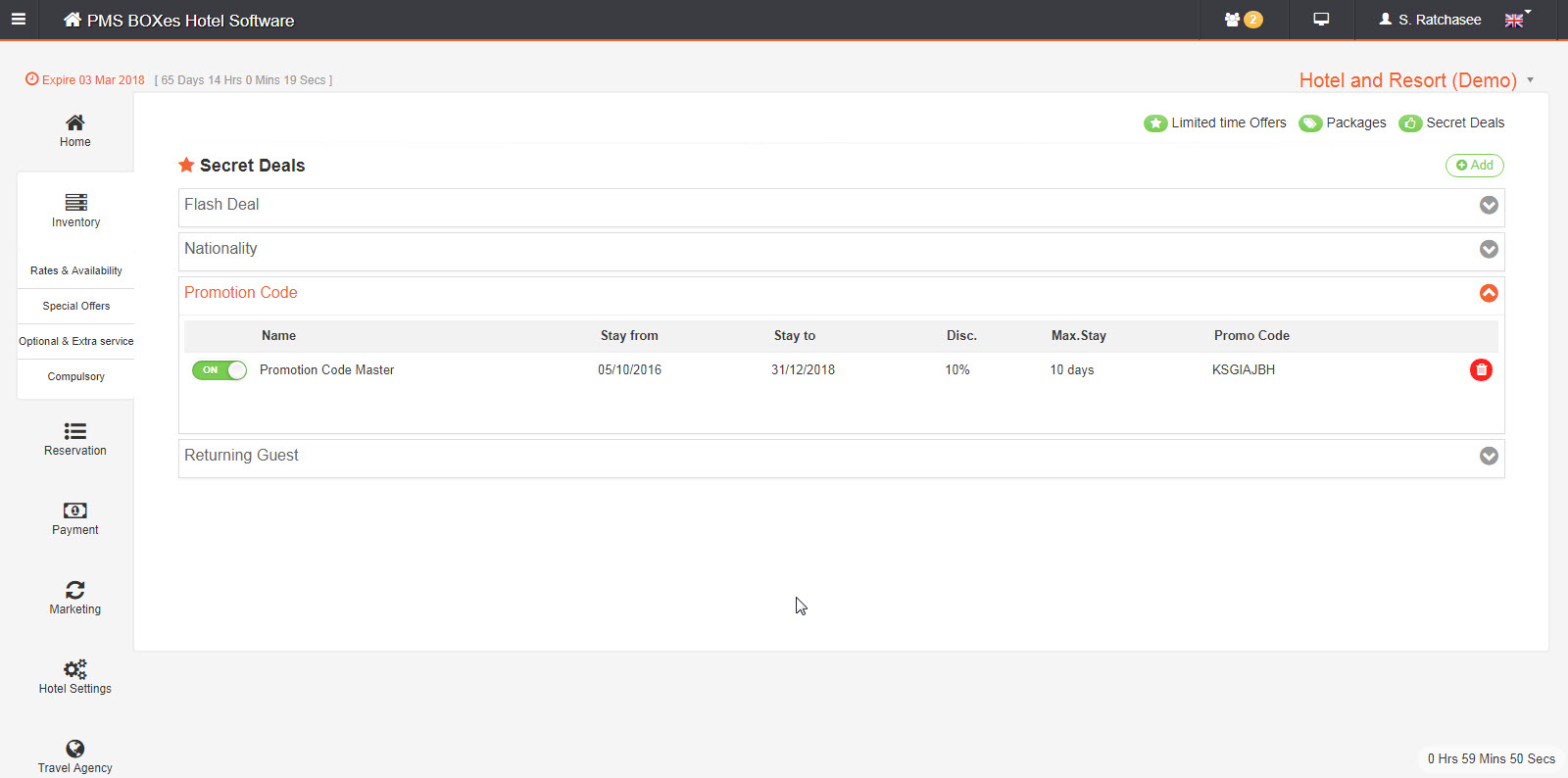This screenshot has height=778, width=1568.
Task: Click the Add button for Secret Deals
Action: [x=1474, y=166]
